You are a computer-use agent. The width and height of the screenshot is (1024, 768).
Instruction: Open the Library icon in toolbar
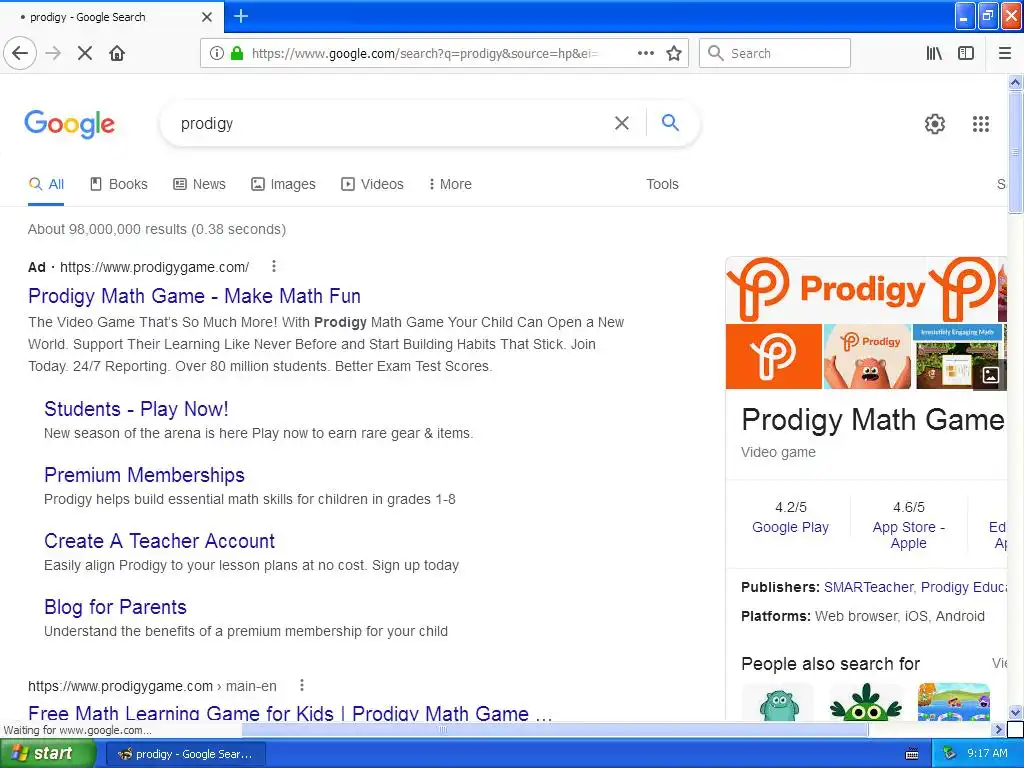click(934, 54)
